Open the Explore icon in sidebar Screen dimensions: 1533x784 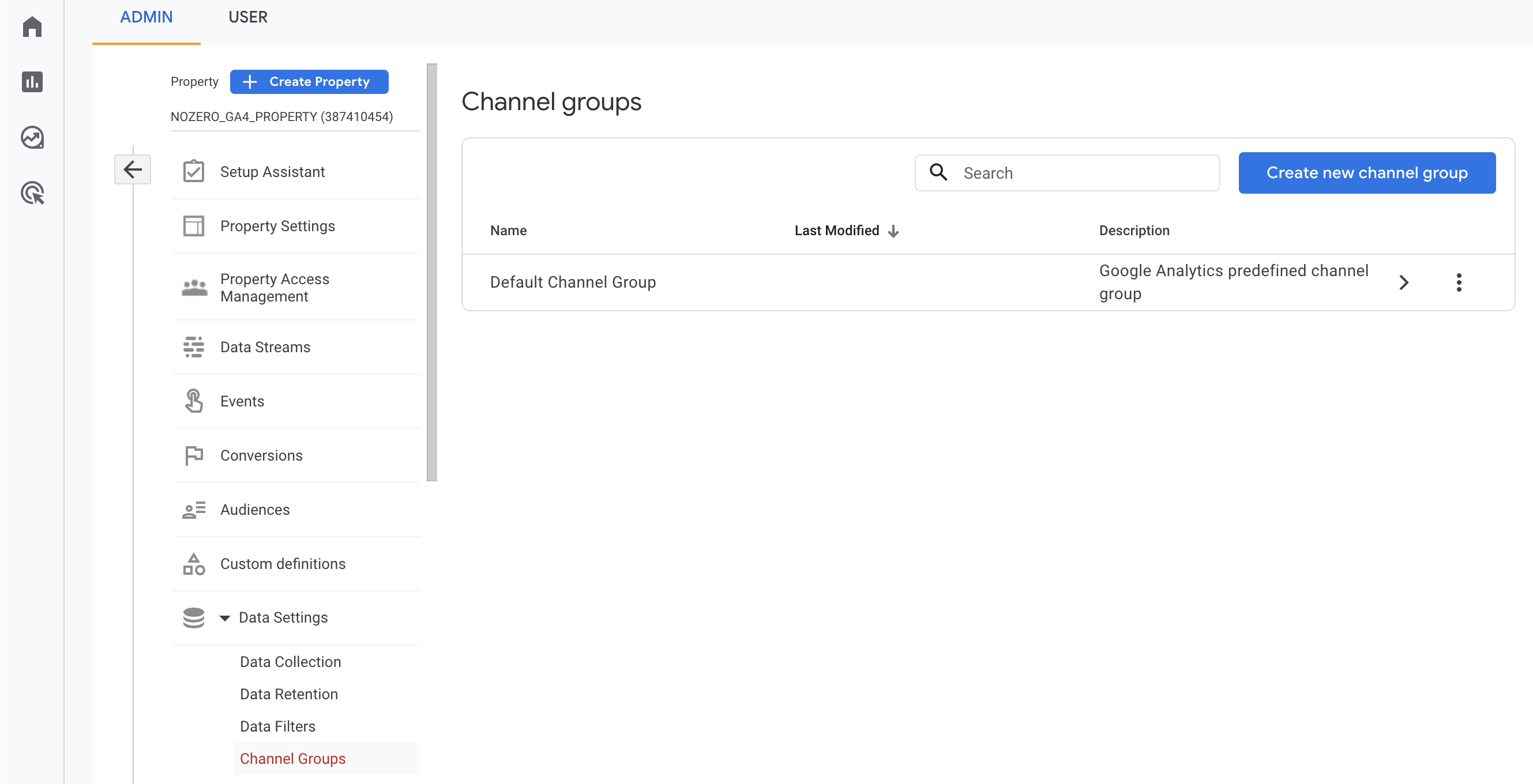coord(32,137)
